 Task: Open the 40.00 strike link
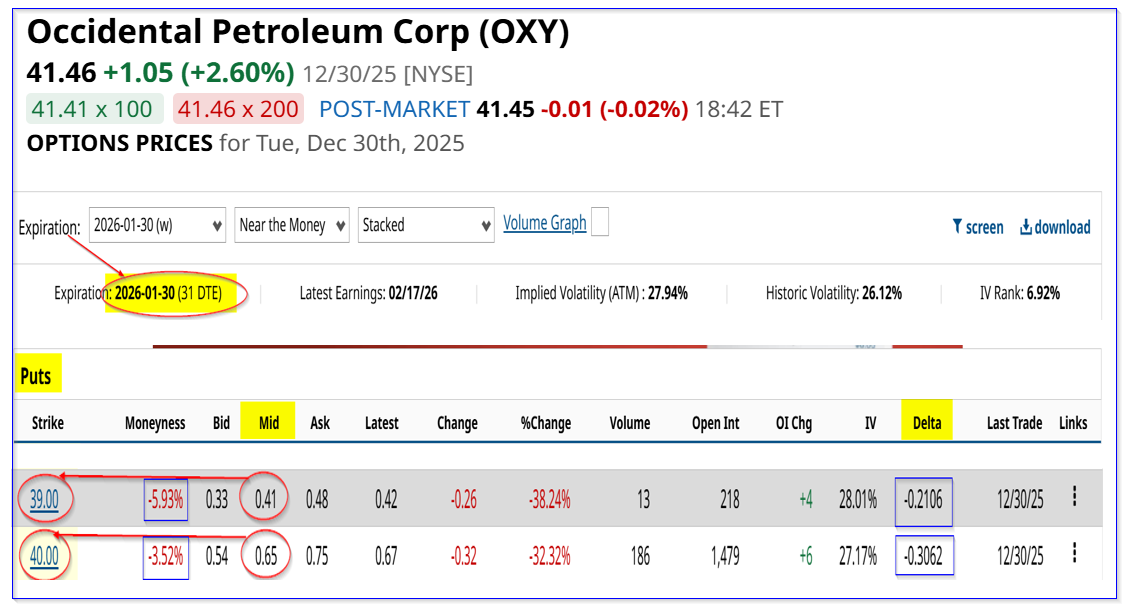coord(44,554)
